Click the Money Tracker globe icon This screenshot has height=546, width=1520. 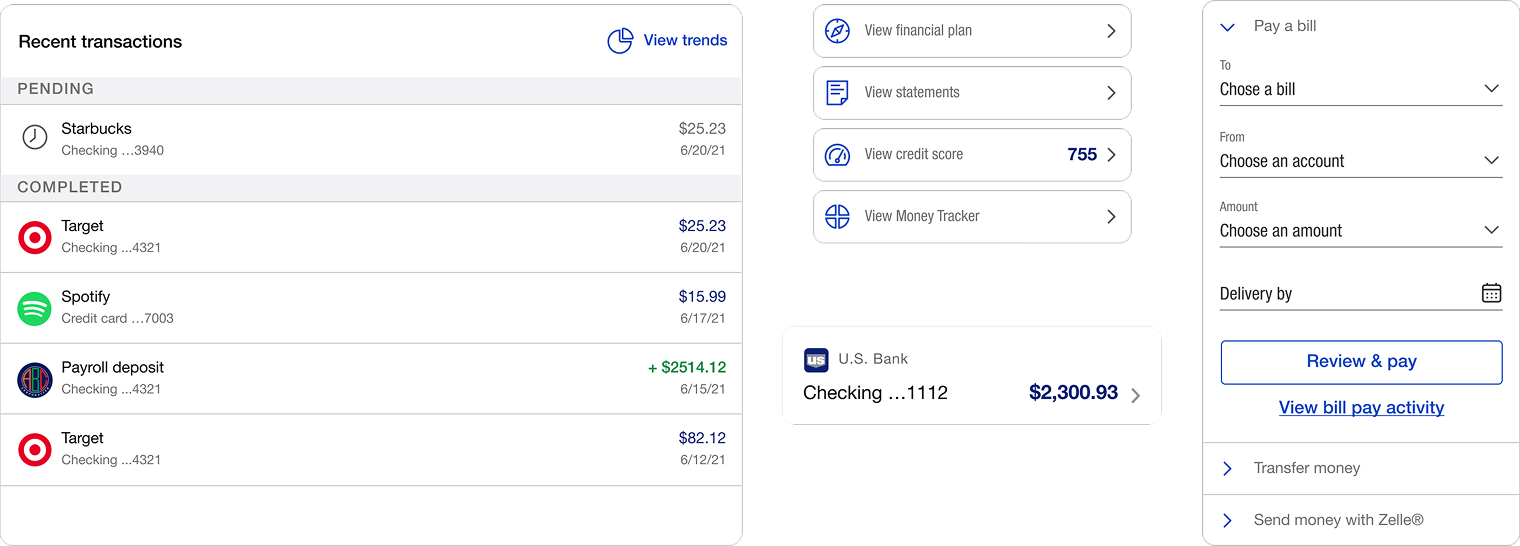click(837, 216)
